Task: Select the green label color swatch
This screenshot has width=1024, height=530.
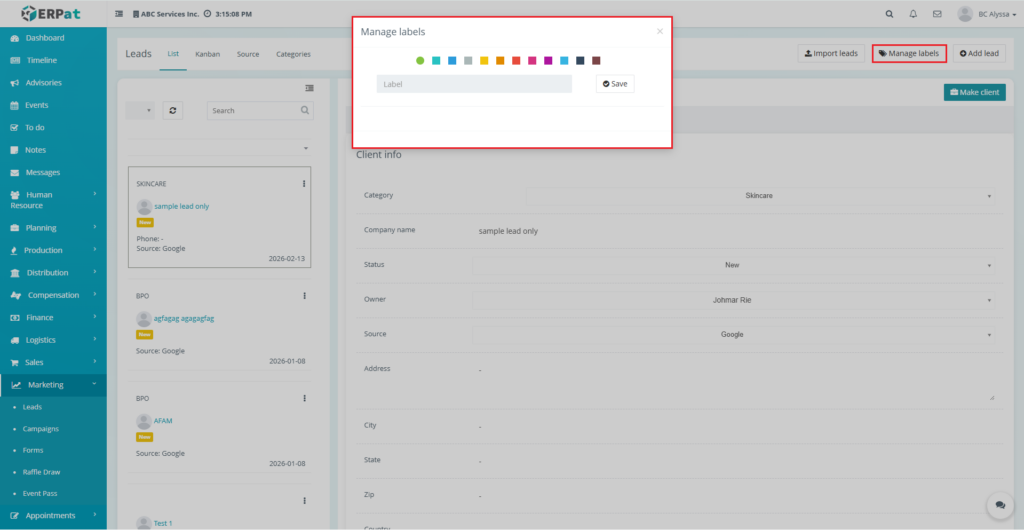Action: point(420,61)
